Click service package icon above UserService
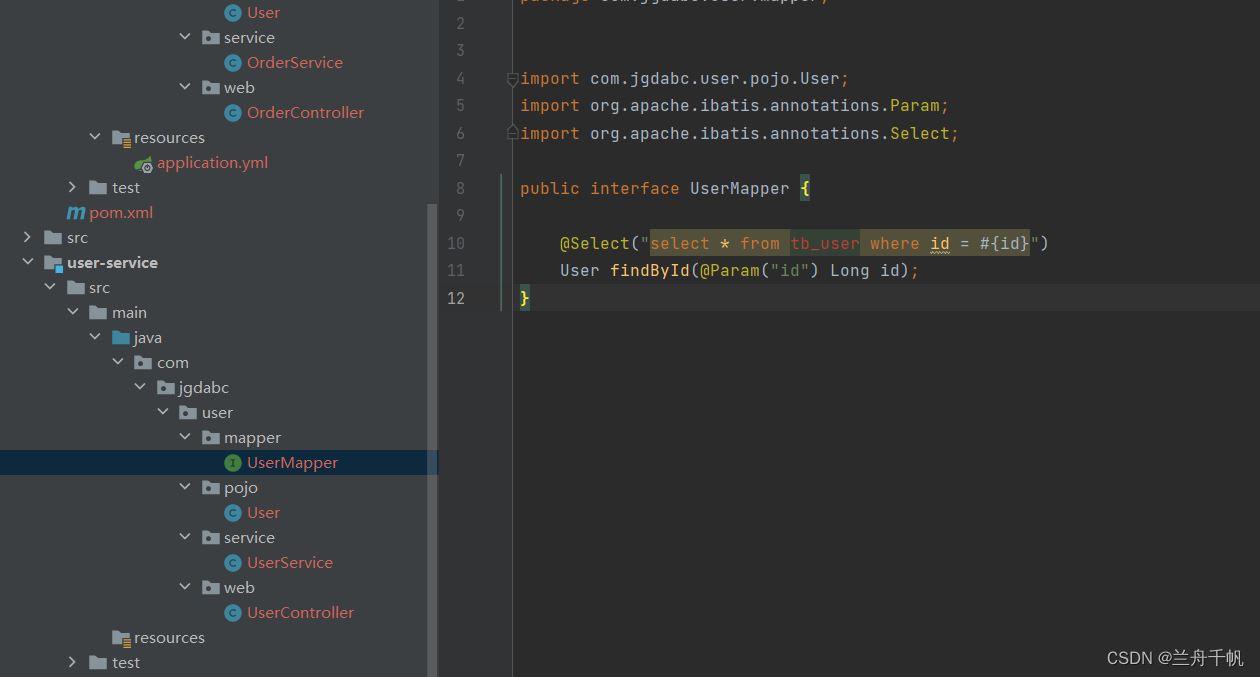The width and height of the screenshot is (1260, 677). (210, 538)
